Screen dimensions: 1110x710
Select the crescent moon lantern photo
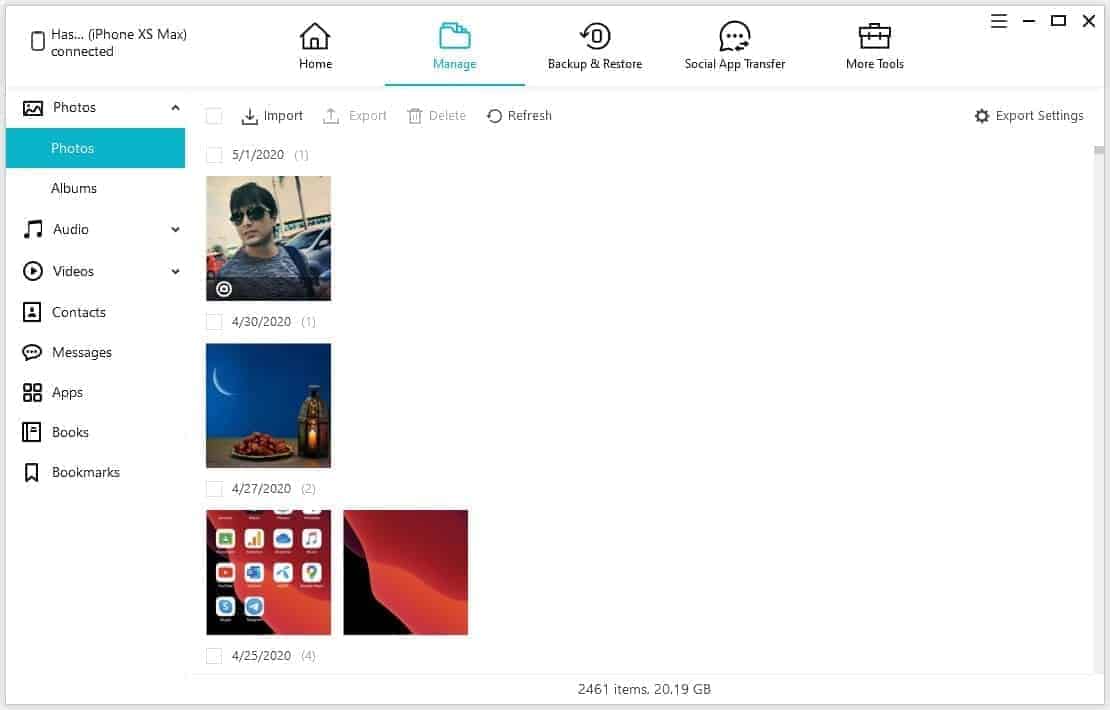click(x=268, y=405)
